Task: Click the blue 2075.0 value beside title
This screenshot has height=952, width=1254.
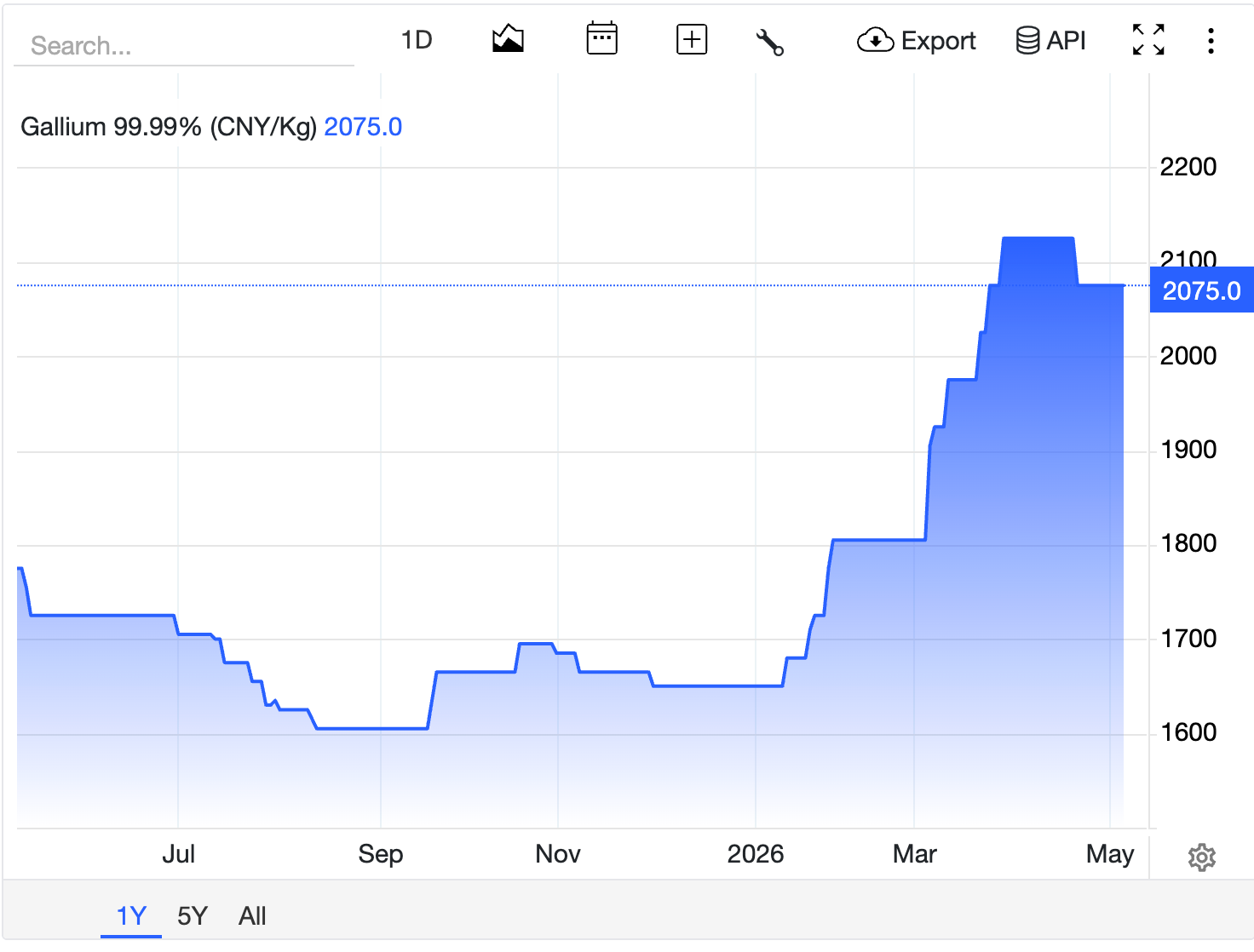Action: click(363, 127)
